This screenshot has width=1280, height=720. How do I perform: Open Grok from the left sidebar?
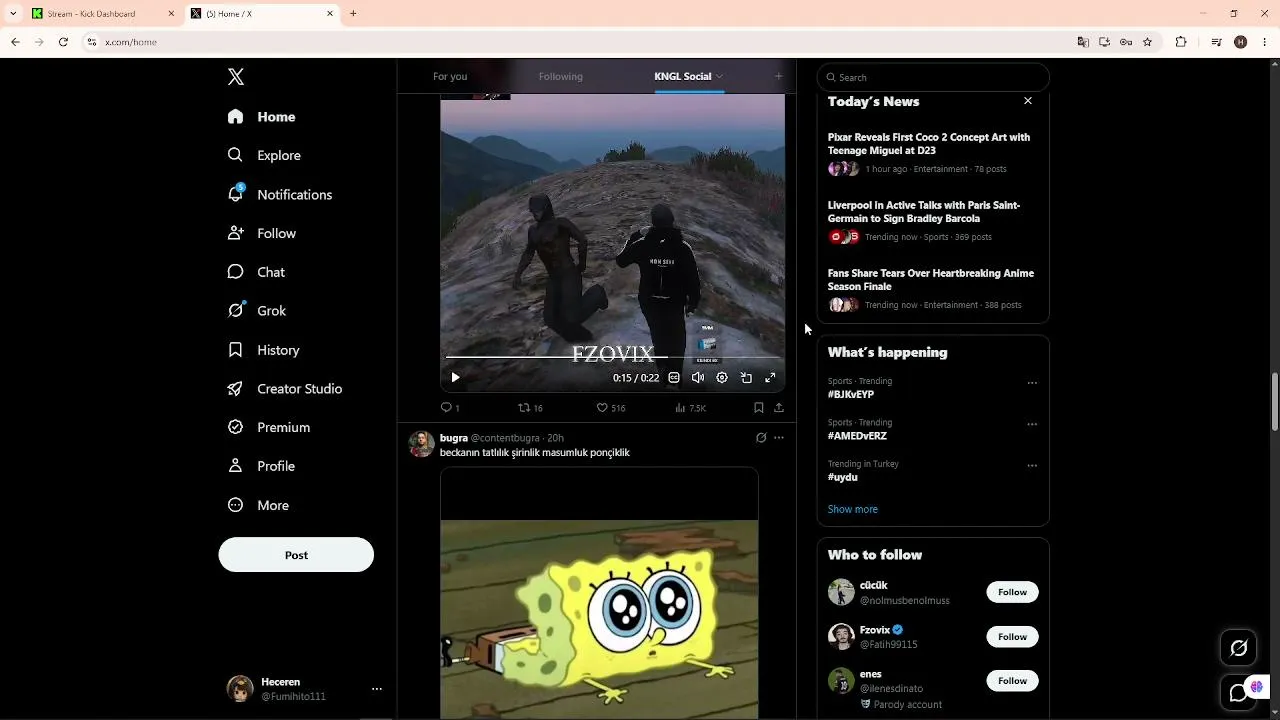click(x=256, y=311)
